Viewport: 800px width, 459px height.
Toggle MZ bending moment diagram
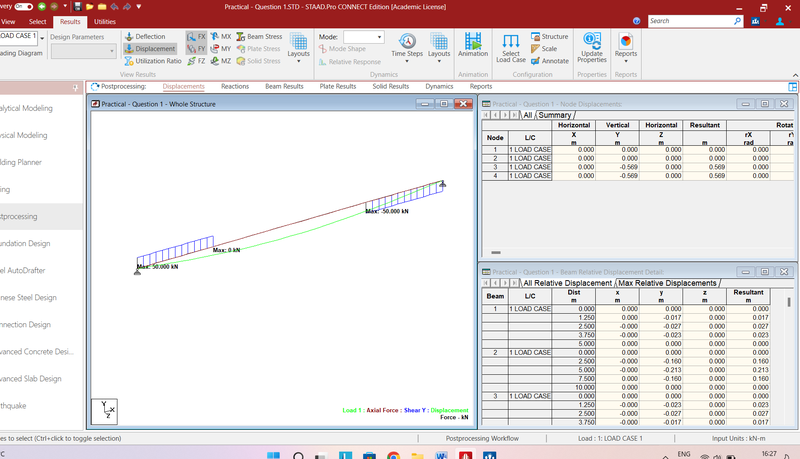(221, 61)
